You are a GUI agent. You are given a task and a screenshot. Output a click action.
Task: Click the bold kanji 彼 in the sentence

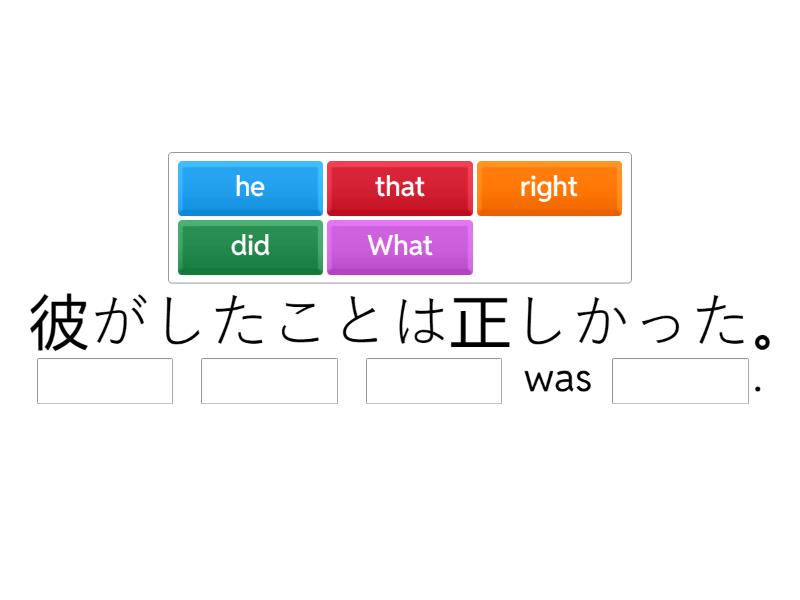tap(60, 322)
